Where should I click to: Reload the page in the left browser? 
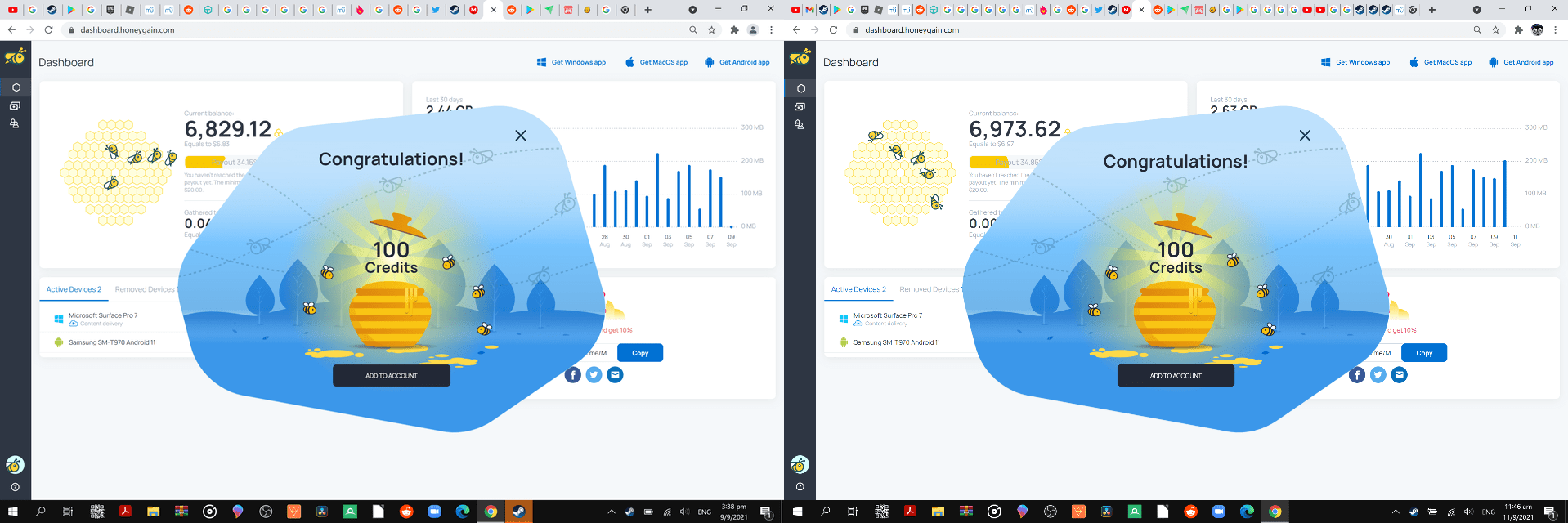tap(48, 29)
